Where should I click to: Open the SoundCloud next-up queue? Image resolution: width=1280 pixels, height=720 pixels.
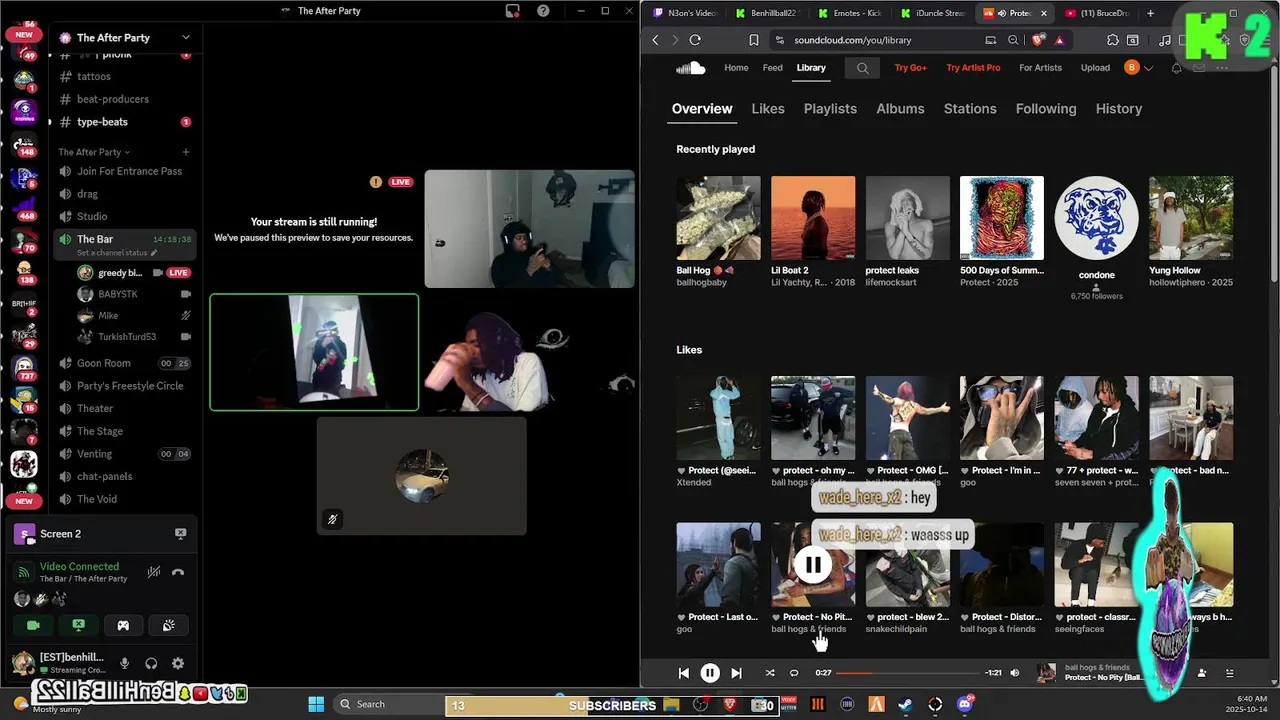click(x=1230, y=673)
